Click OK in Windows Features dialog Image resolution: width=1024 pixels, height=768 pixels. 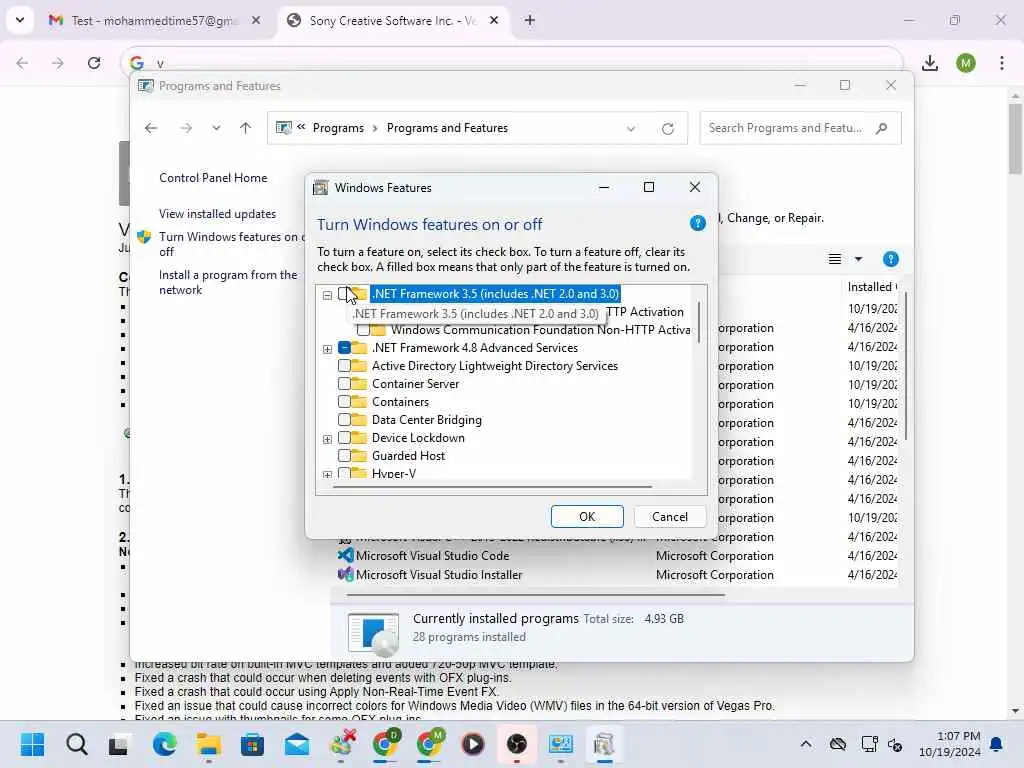click(x=587, y=517)
